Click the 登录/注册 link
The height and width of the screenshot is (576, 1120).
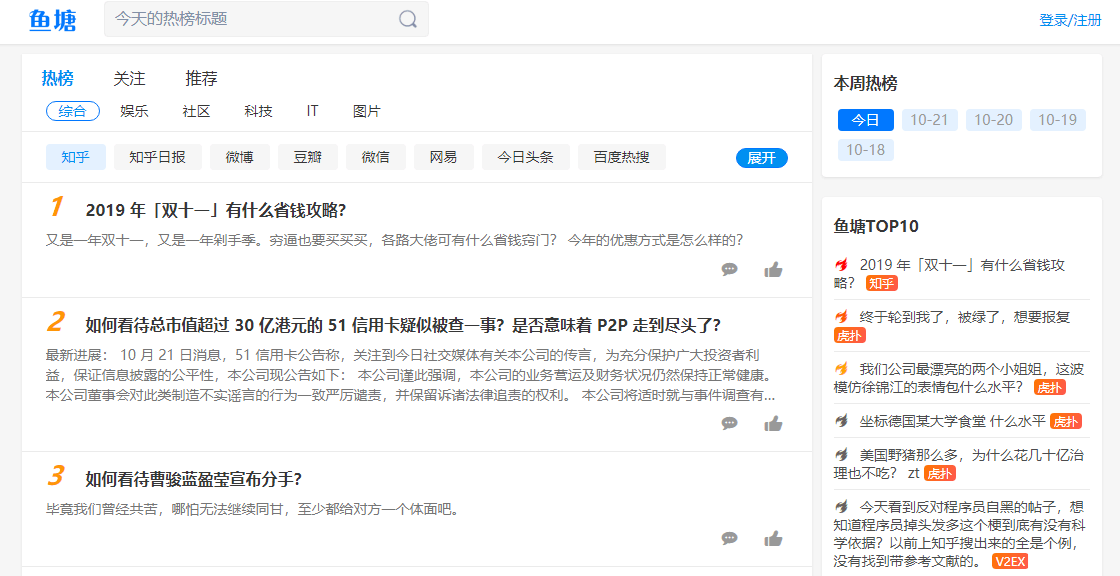1070,20
